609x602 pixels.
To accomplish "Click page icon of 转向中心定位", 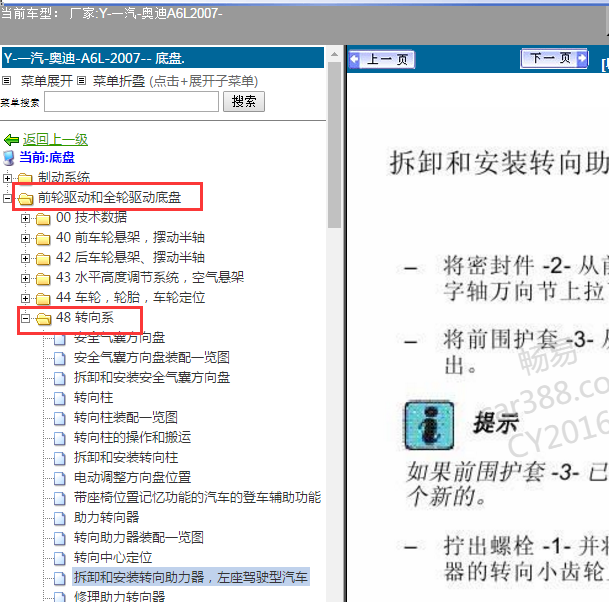I will 59,558.
